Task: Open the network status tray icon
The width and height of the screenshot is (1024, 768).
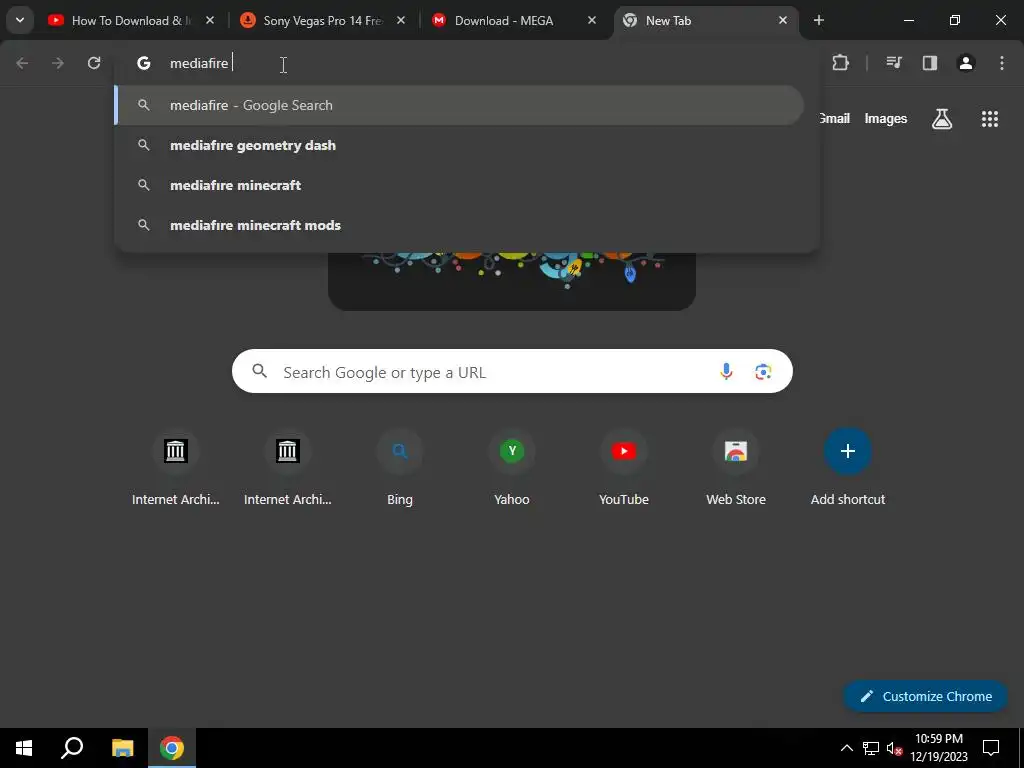Action: (871, 748)
